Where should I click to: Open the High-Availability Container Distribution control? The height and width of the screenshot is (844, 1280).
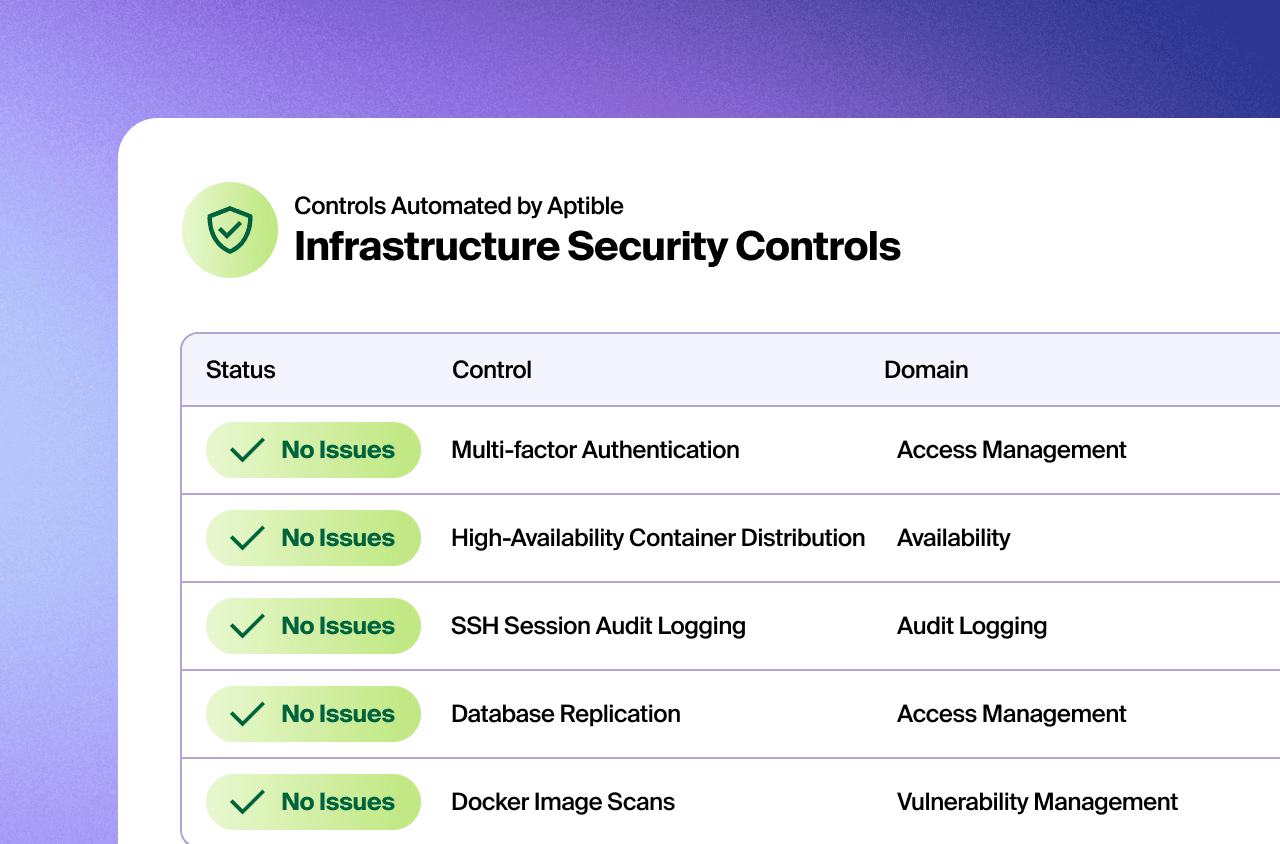[657, 538]
